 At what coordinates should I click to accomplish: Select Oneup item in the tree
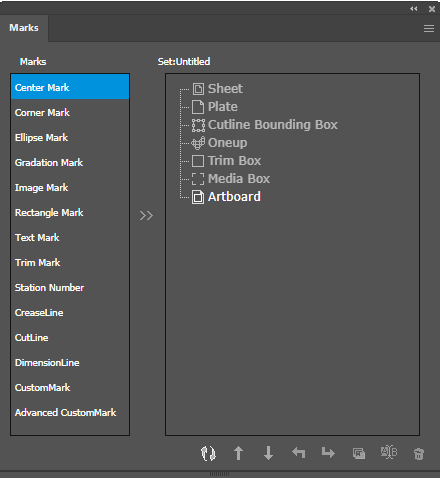(228, 143)
